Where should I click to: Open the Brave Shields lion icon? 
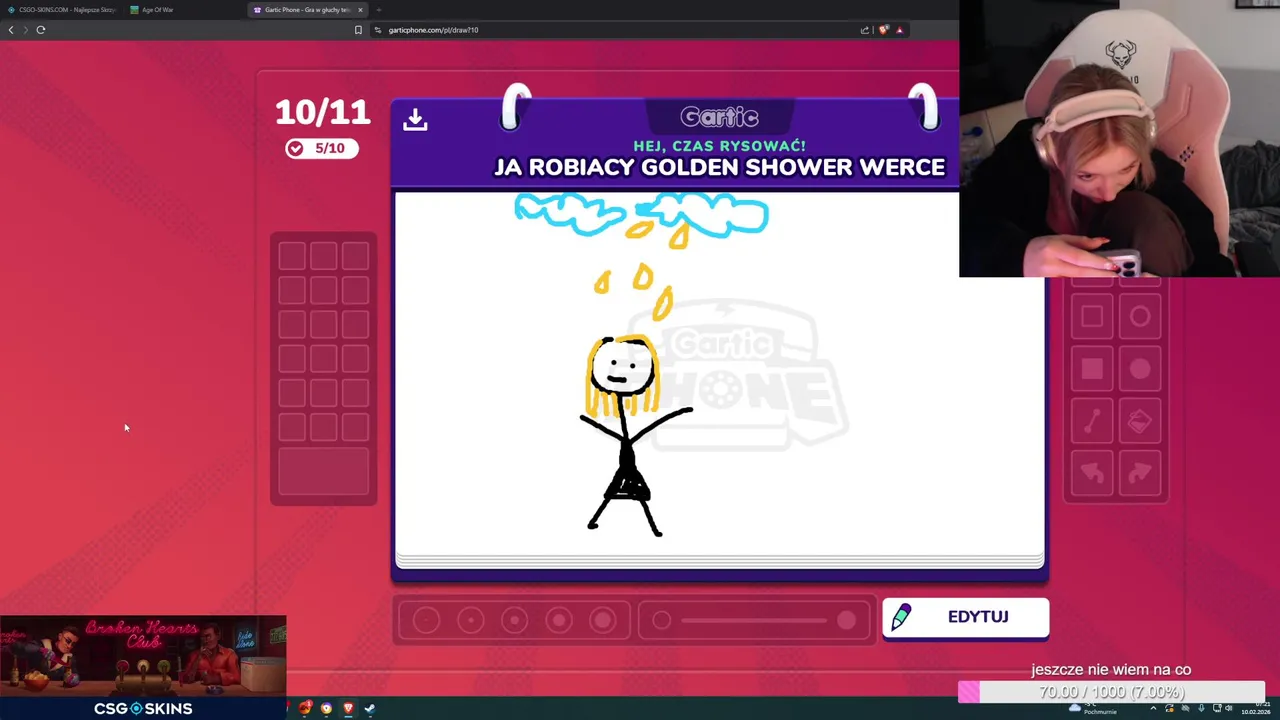tap(883, 30)
